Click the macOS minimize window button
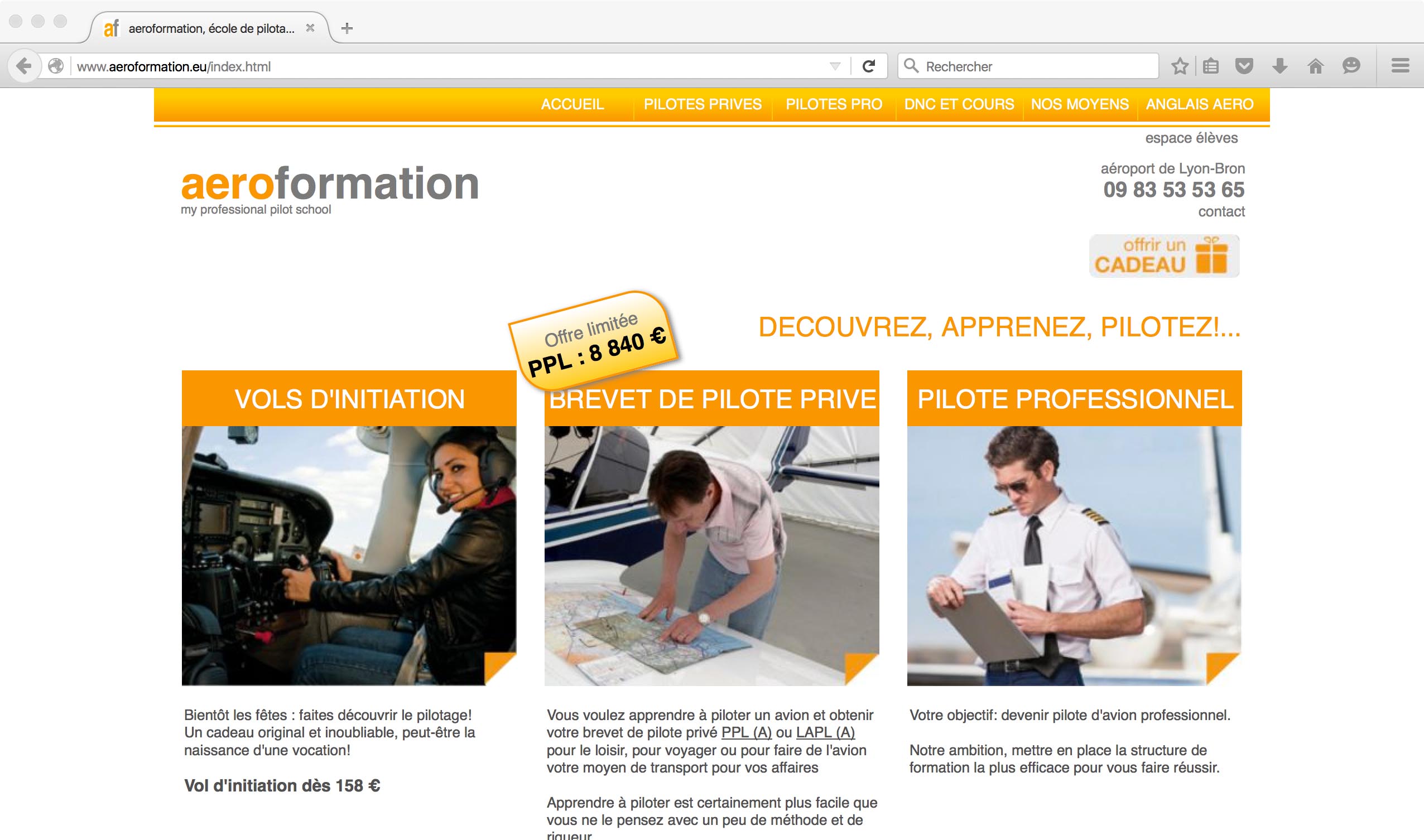 (x=38, y=21)
